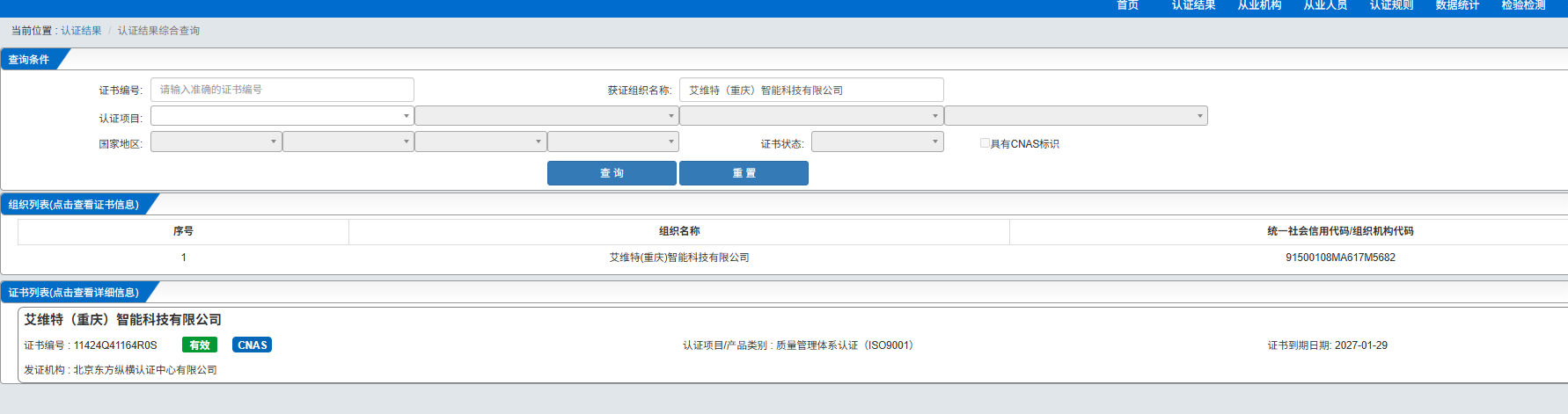
Task: Open the 检验检测 menu item
Action: (x=1523, y=5)
